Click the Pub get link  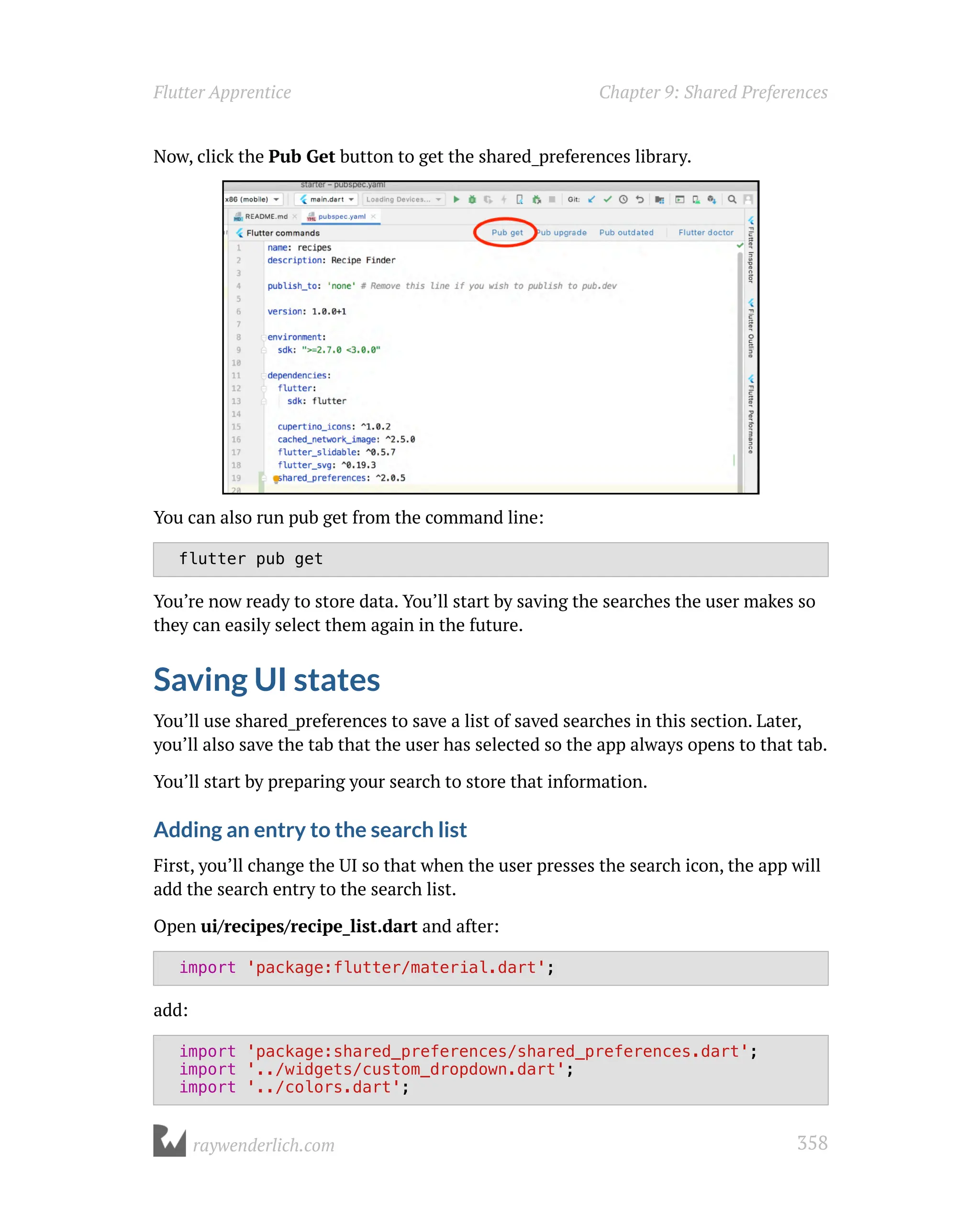point(507,233)
